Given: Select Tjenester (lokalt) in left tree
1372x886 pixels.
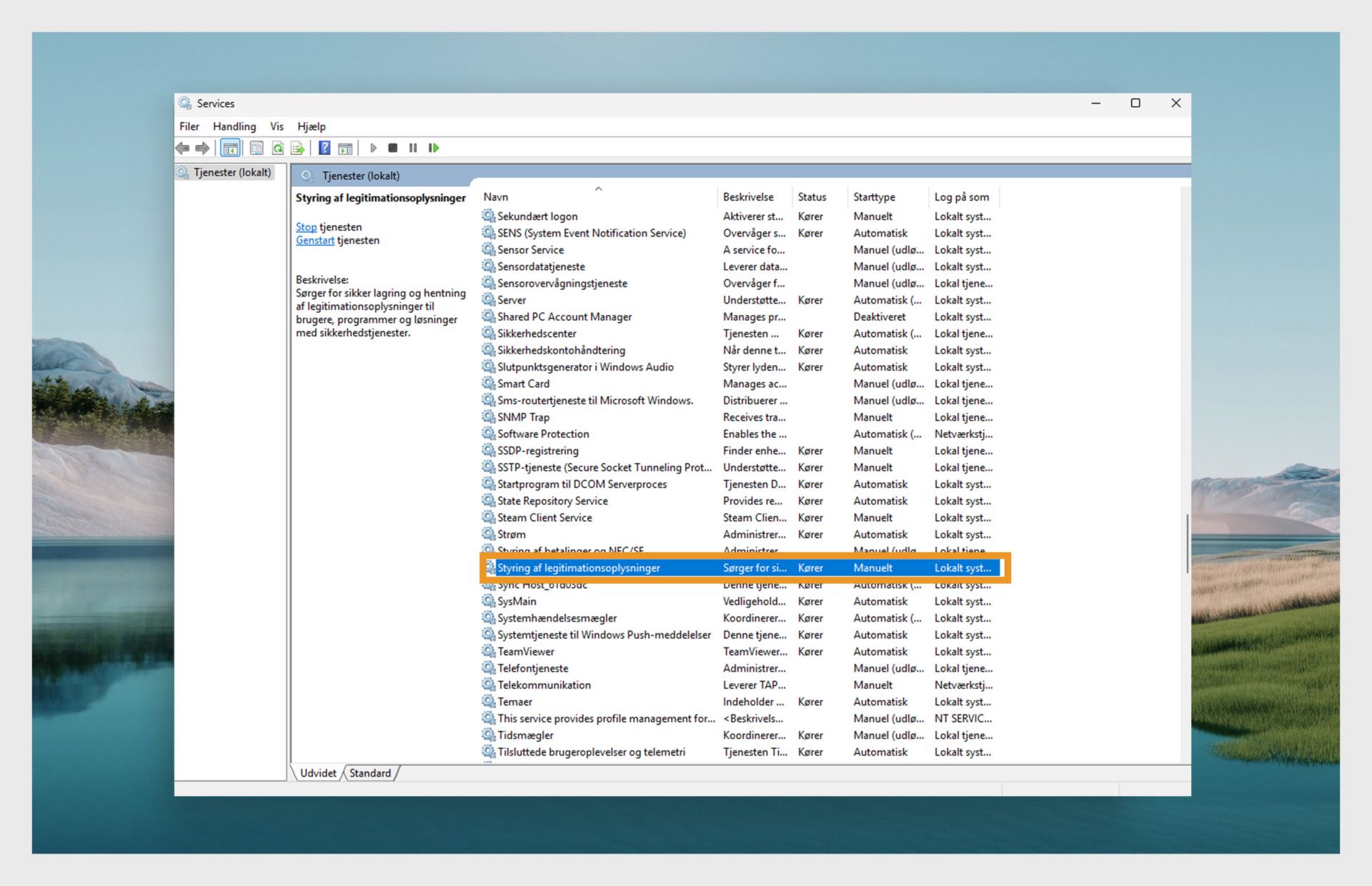Looking at the screenshot, I should click(232, 173).
